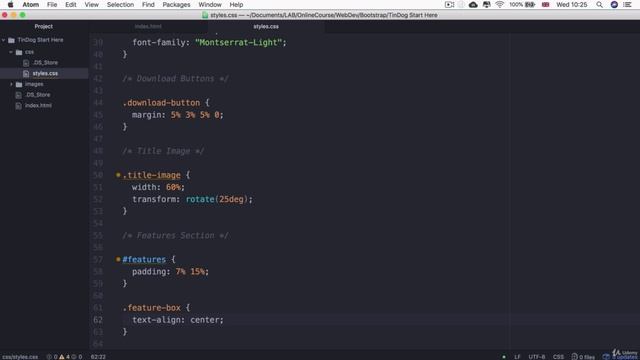The width and height of the screenshot is (640, 360).
Task: Open the Selection menu
Action: coord(120,4)
